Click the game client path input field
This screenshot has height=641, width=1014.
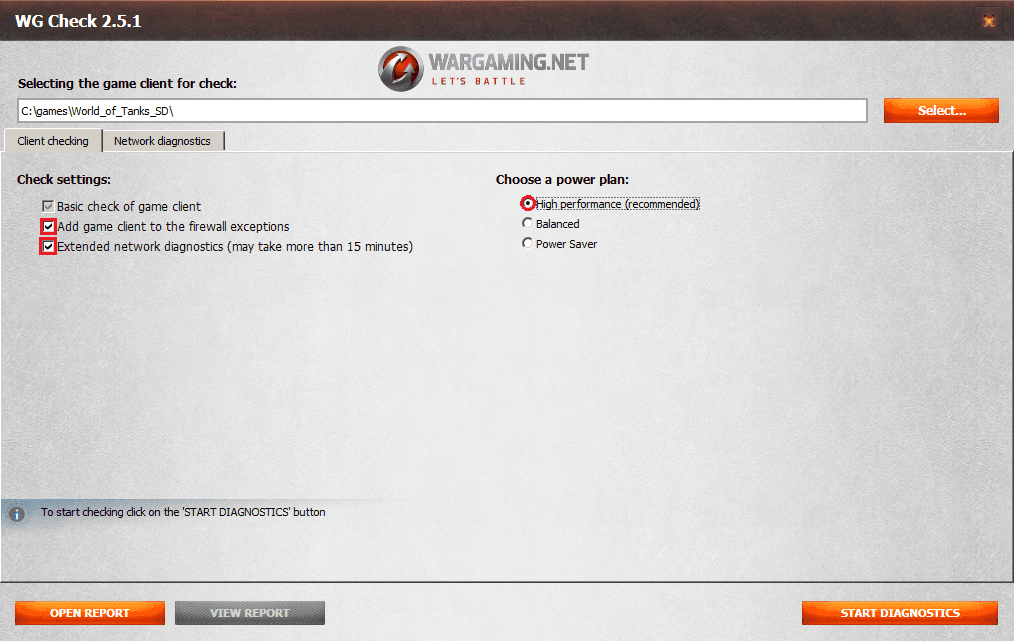(x=442, y=111)
